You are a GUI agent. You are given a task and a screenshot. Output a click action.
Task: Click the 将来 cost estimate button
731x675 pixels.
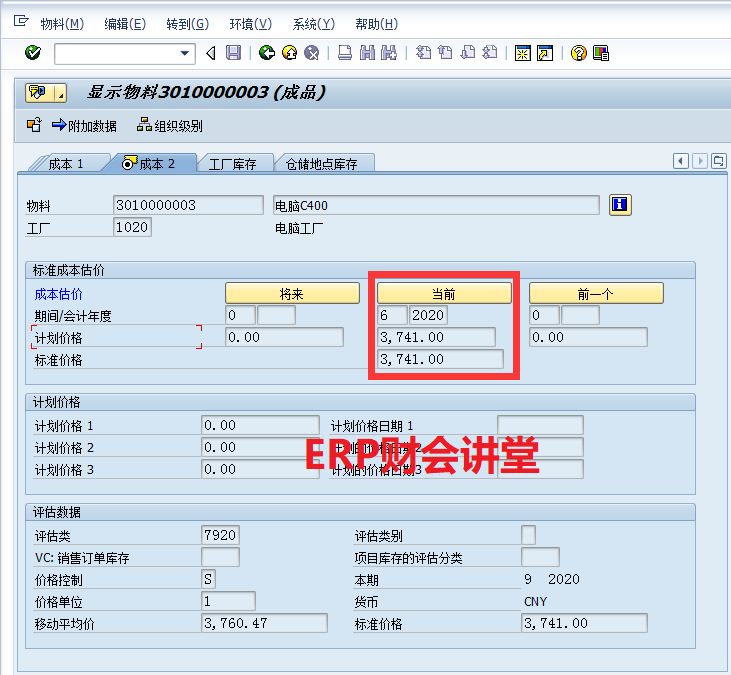[292, 293]
